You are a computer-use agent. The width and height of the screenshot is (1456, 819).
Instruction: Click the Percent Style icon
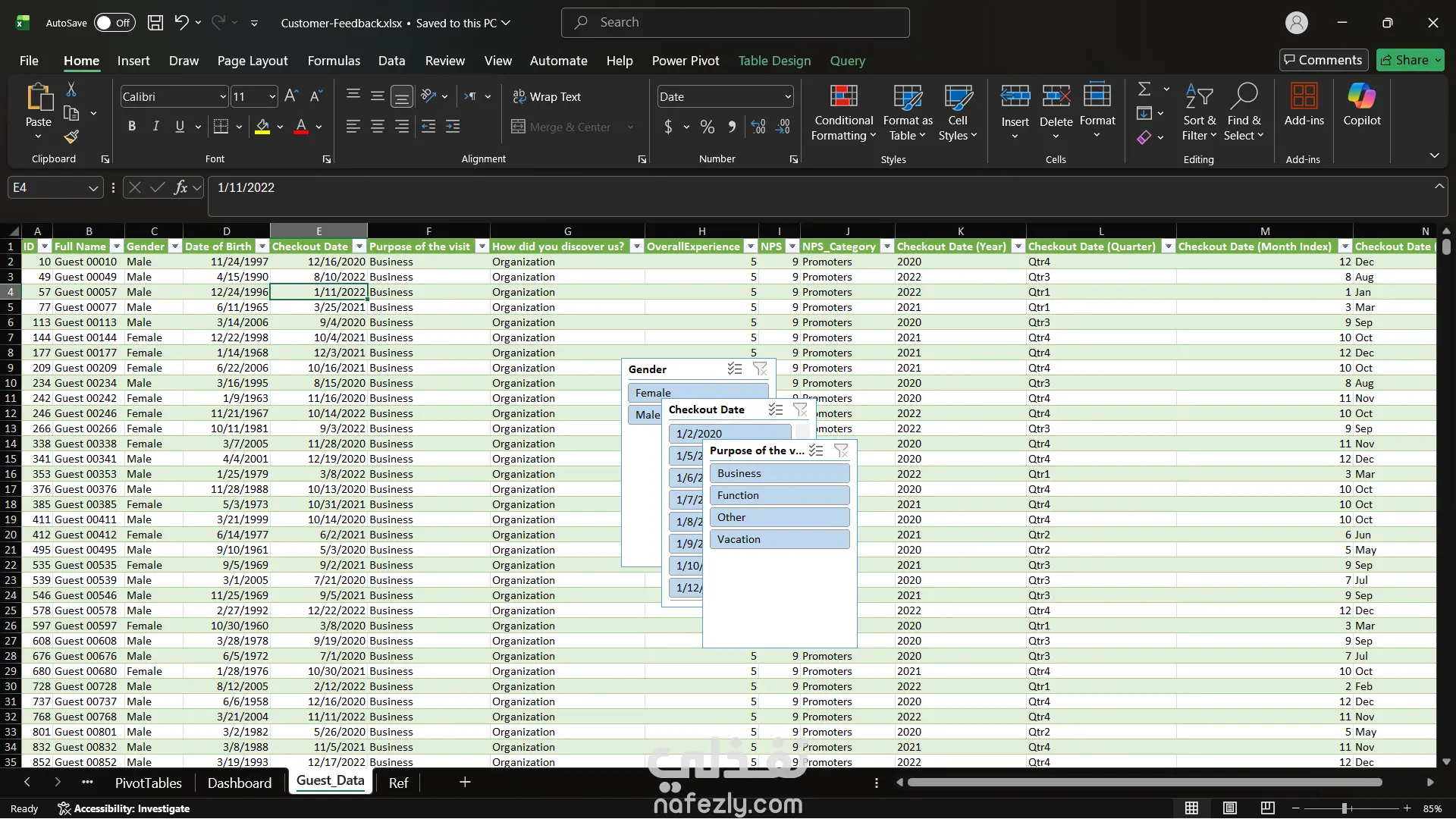pos(707,127)
